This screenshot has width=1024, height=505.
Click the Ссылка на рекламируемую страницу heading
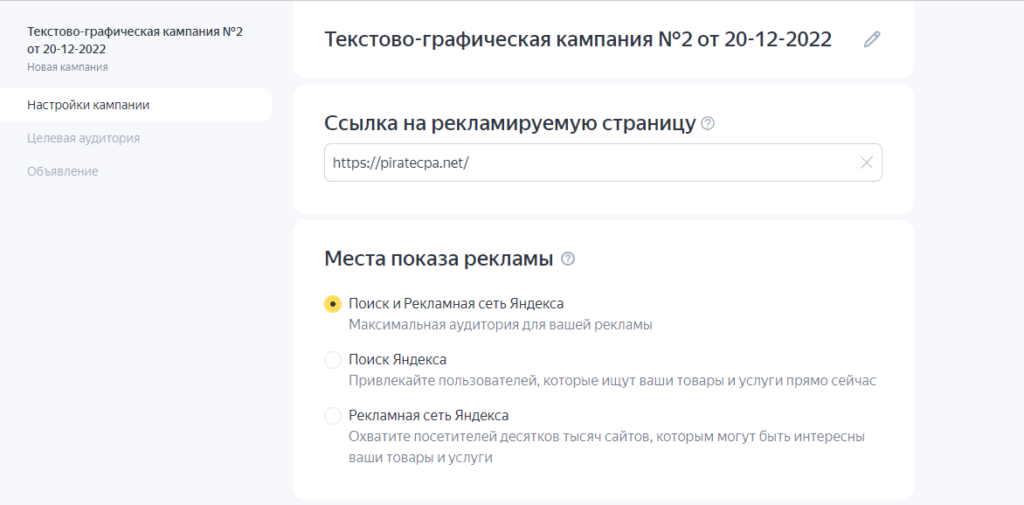point(510,123)
